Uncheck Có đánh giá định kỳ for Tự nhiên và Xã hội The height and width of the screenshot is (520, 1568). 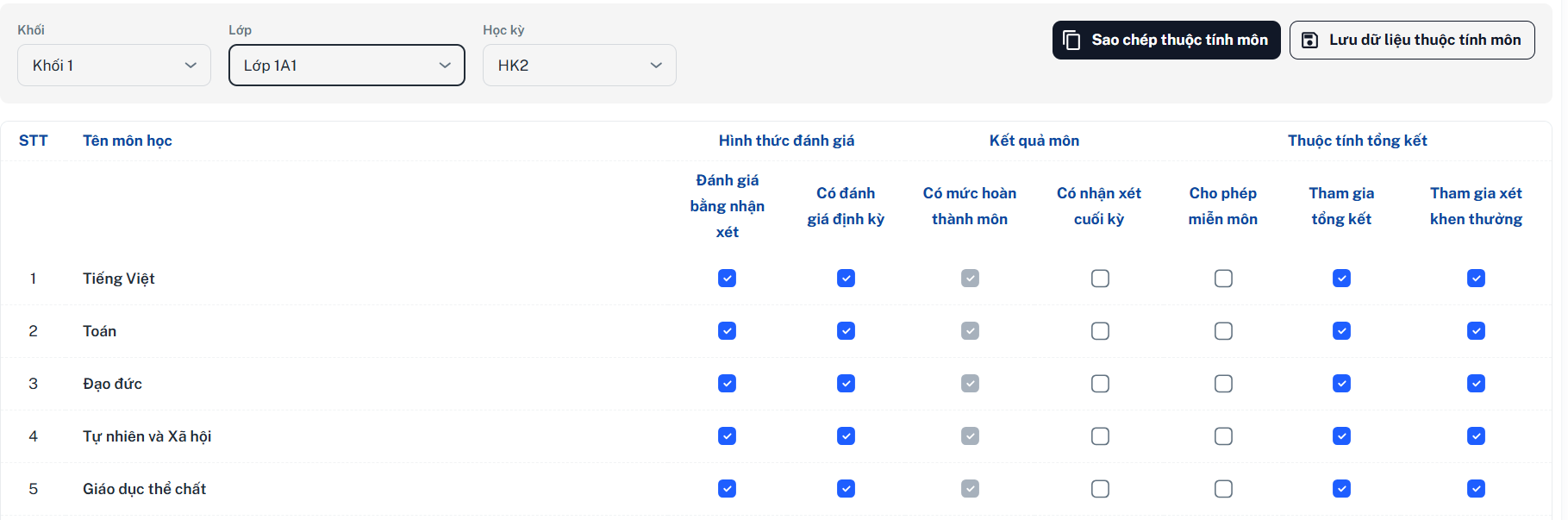point(846,436)
